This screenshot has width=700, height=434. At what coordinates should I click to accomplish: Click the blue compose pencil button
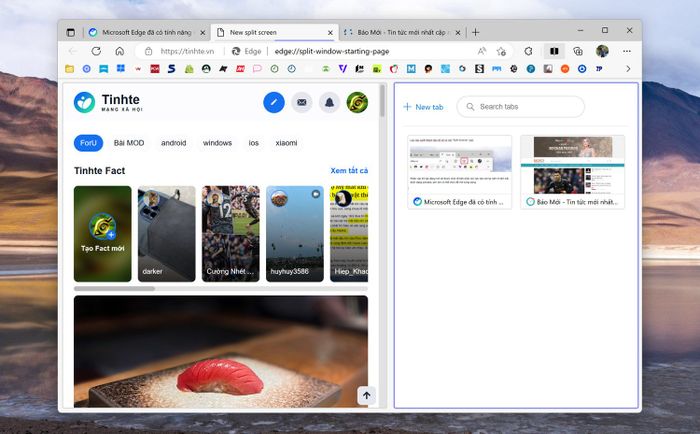[x=274, y=102]
